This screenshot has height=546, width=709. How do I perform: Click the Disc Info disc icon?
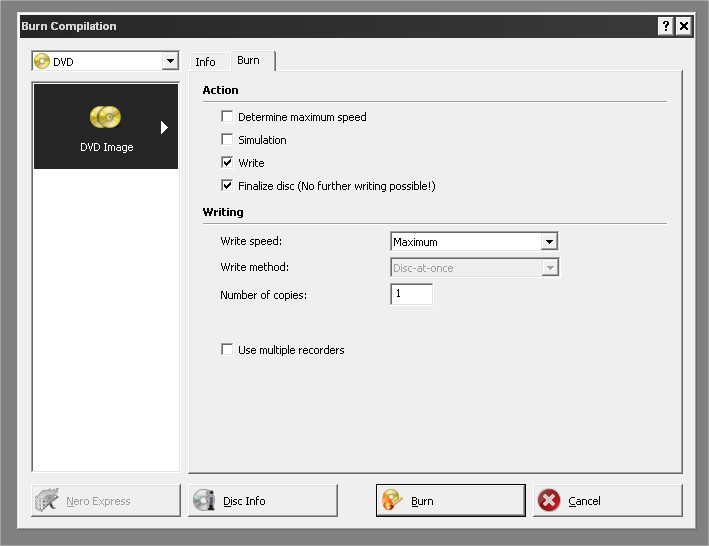click(x=204, y=500)
